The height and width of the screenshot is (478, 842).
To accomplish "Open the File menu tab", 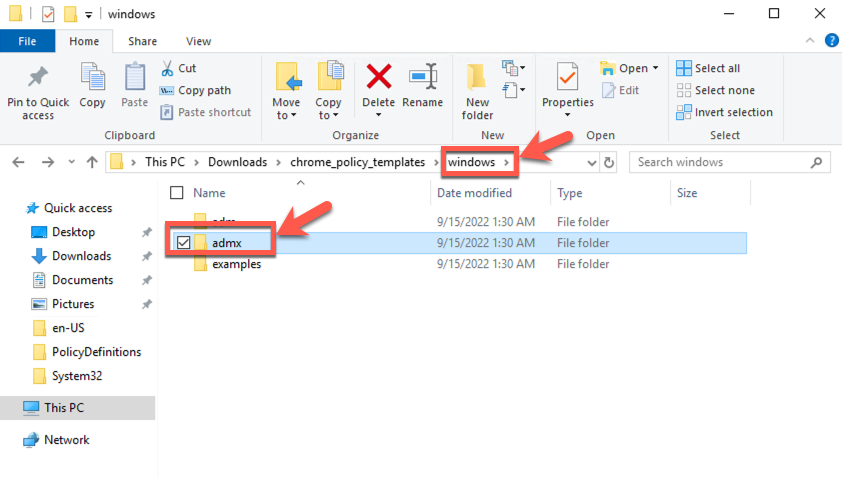I will click(x=27, y=41).
